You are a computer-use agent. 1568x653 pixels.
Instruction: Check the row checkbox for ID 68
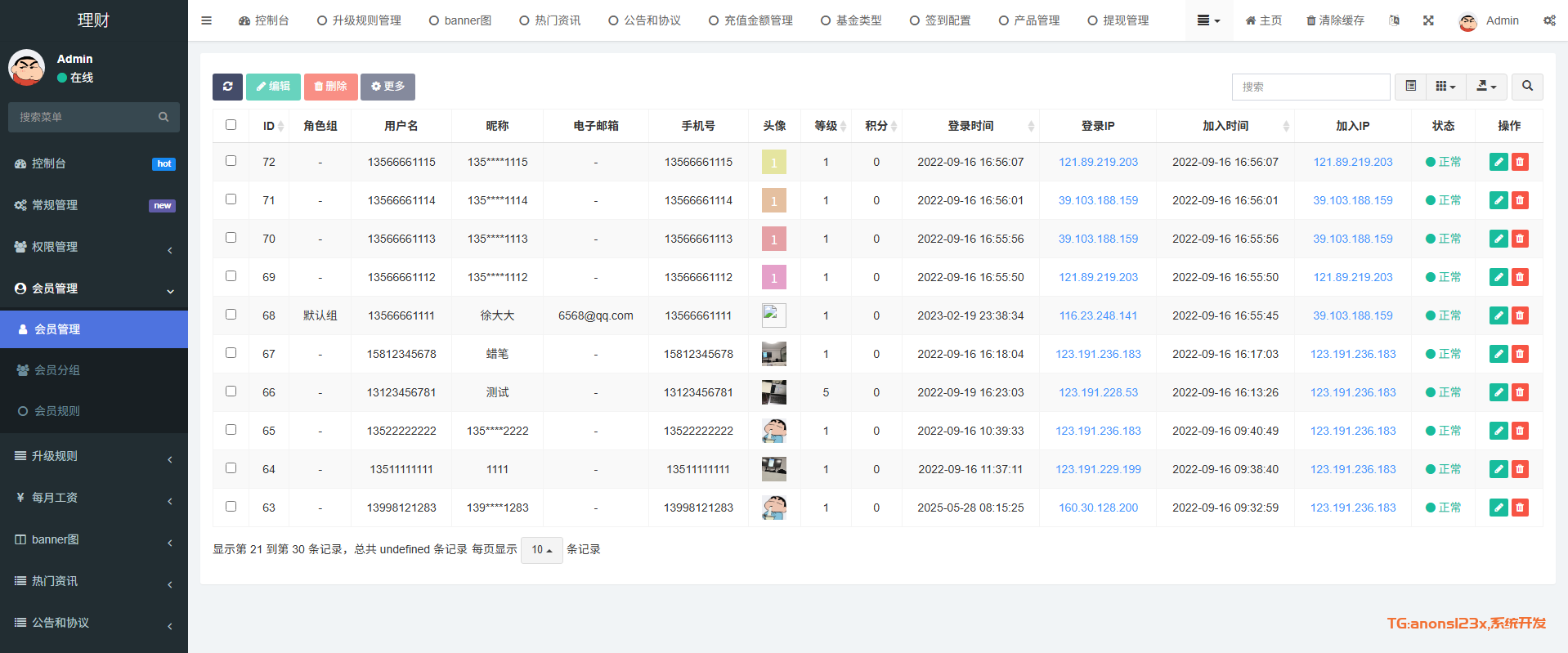(231, 315)
